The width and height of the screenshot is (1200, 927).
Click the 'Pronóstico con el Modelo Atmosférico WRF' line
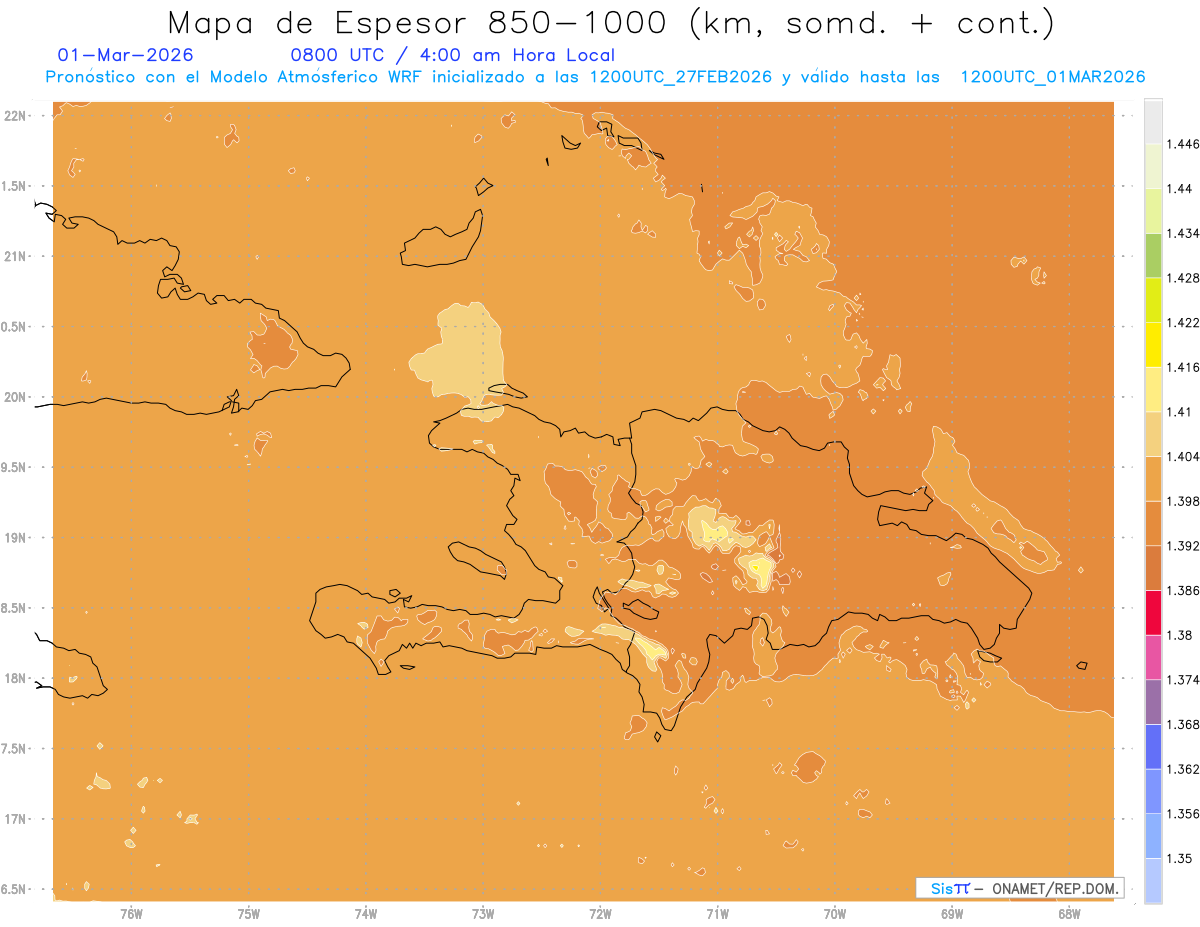595,77
